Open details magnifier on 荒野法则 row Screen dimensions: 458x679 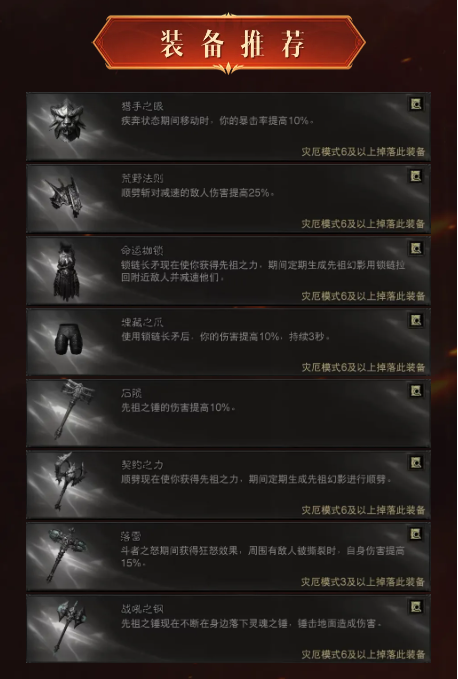[x=416, y=176]
